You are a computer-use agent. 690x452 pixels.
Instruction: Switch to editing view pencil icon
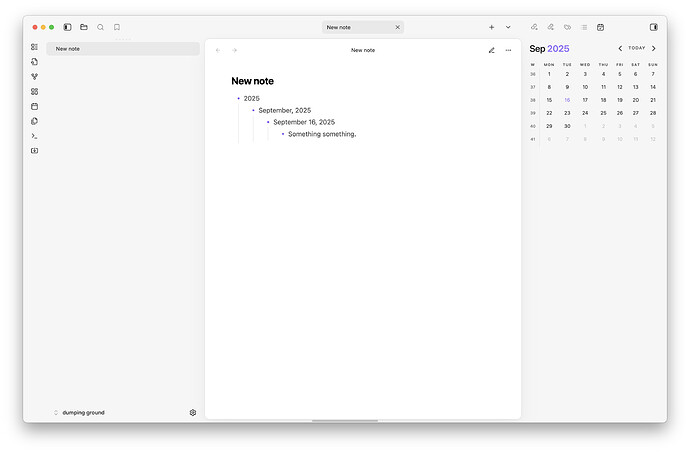492,50
